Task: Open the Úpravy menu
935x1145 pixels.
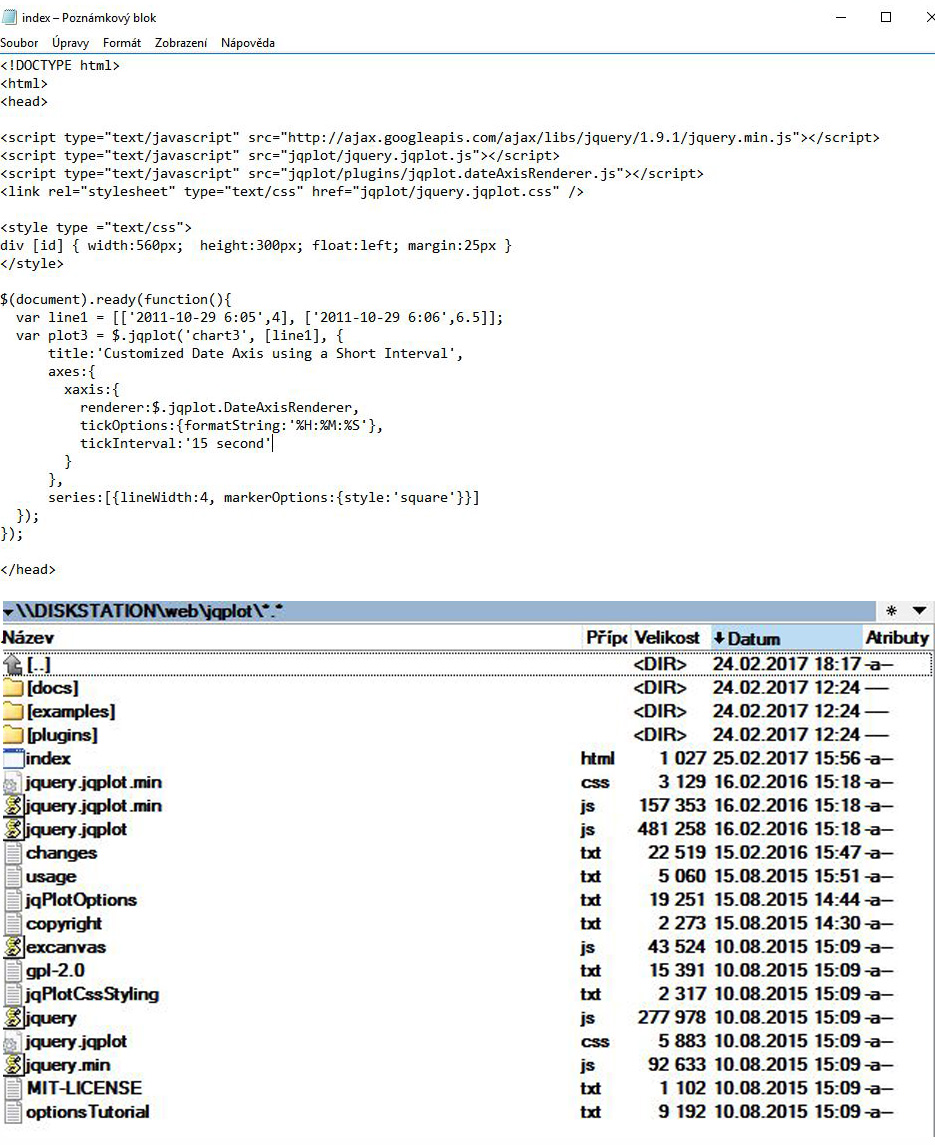Action: click(70, 43)
